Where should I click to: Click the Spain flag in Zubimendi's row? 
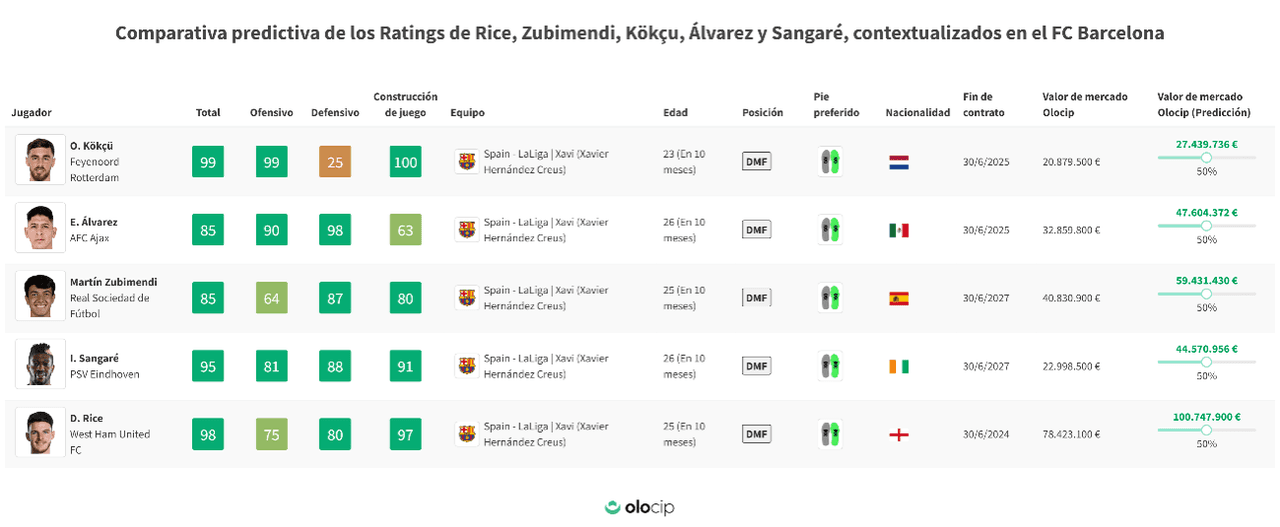pyautogui.click(x=898, y=298)
